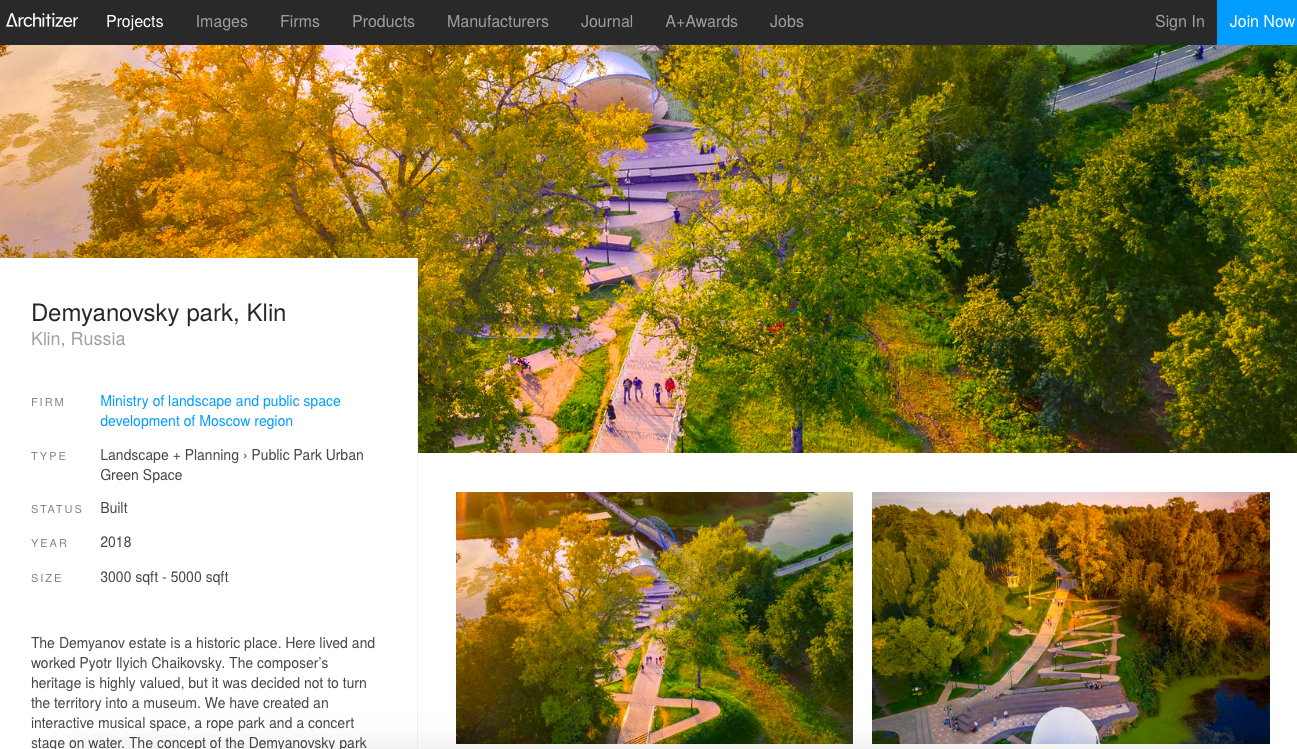Click the SIZE label
1297x749 pixels.
pyautogui.click(x=47, y=578)
